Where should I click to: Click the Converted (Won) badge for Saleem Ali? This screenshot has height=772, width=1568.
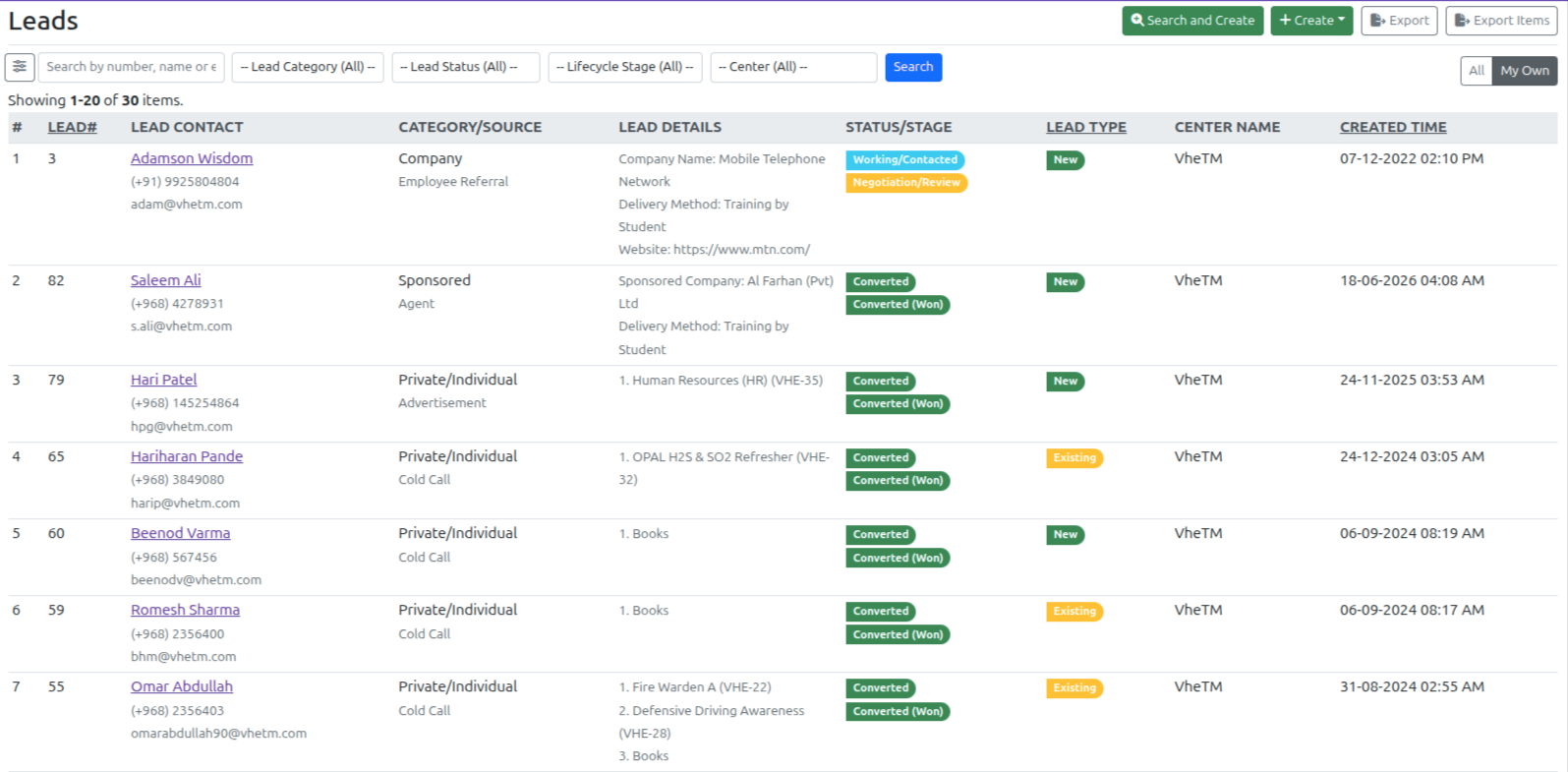pos(898,305)
